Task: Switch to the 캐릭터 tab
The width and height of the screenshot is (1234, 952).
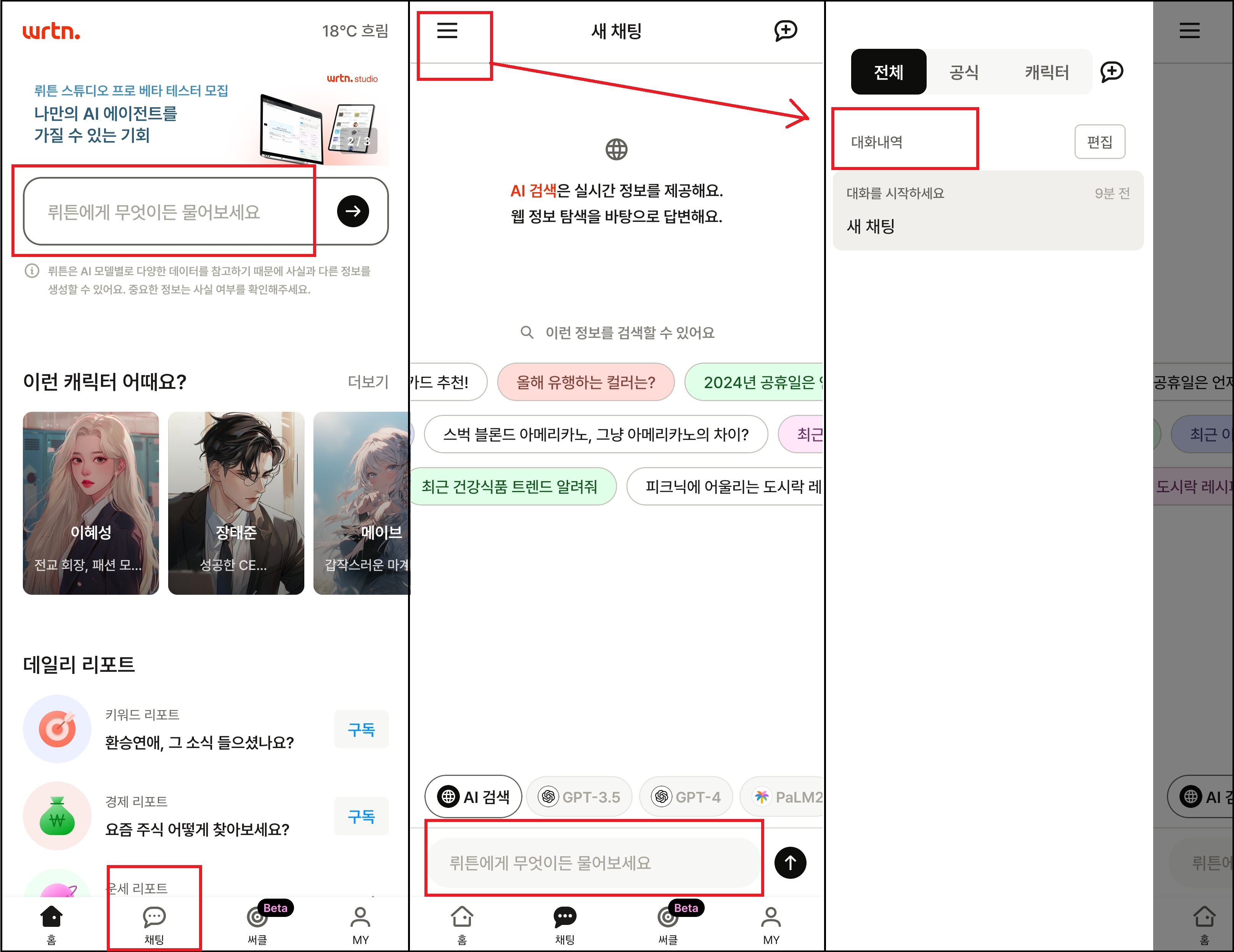Action: pos(1046,72)
